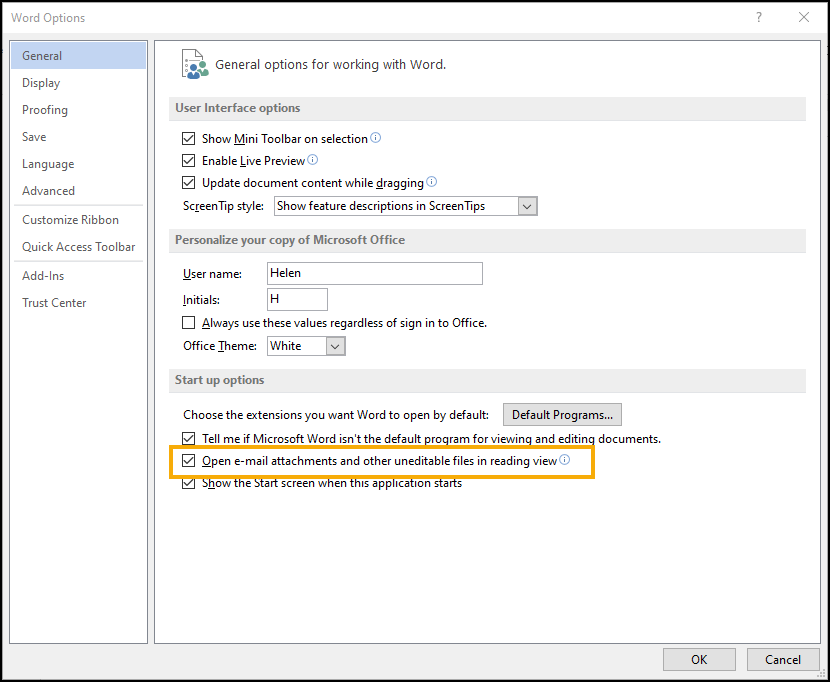Disable the Enable Live Preview checkbox
The width and height of the screenshot is (830, 682).
[x=189, y=161]
